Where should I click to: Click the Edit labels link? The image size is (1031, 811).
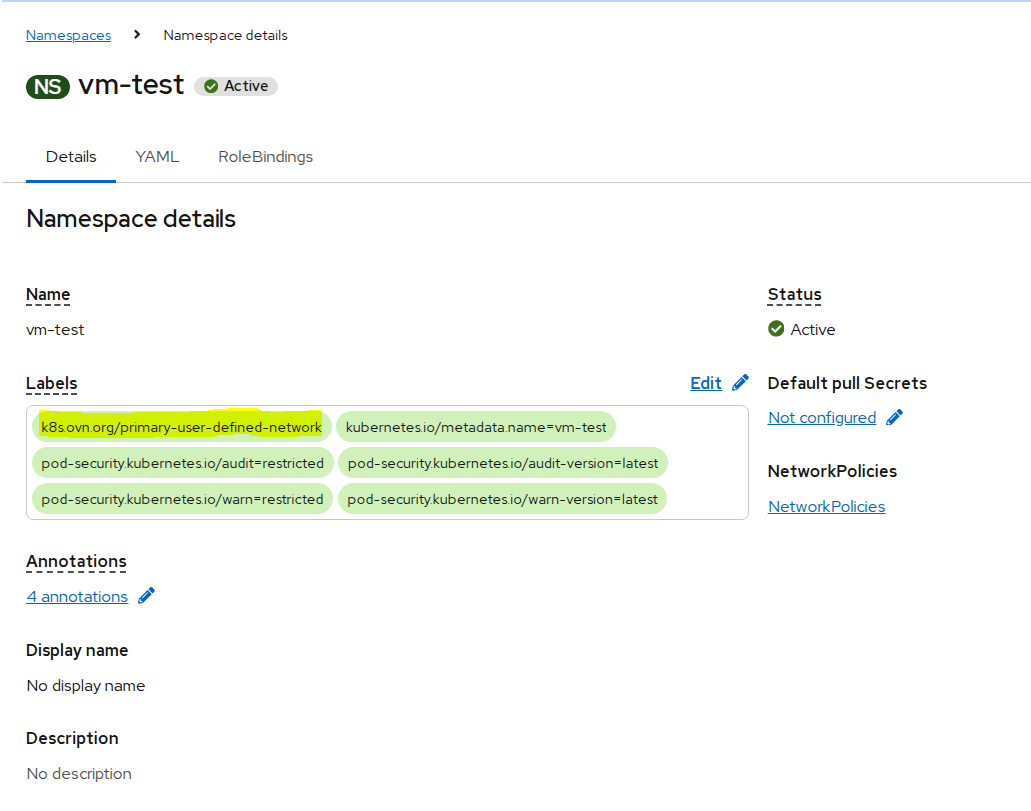[x=705, y=383]
